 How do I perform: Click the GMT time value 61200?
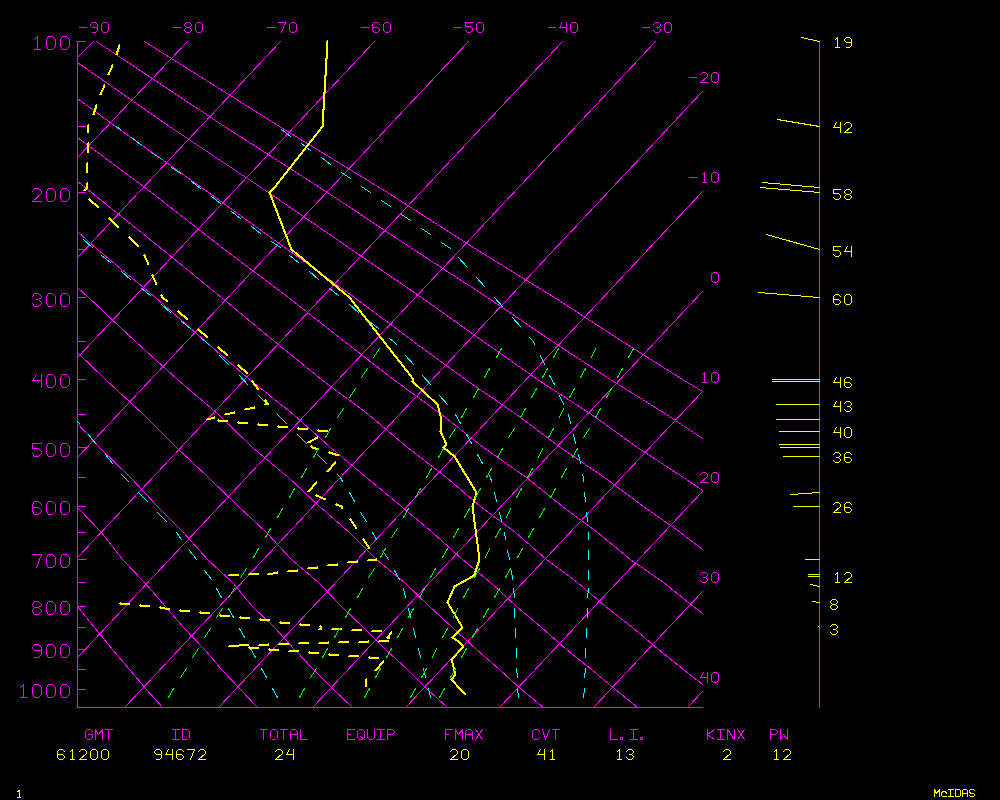coord(83,755)
